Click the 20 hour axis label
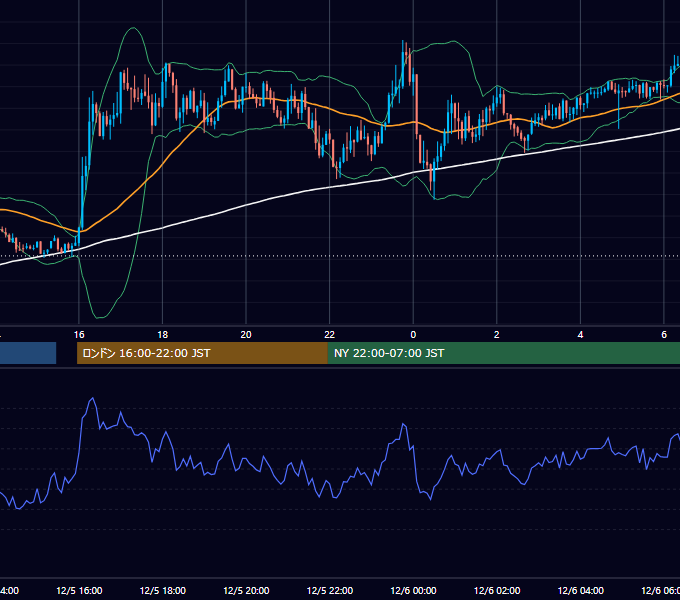Screen dimensions: 680x600 coord(246,335)
